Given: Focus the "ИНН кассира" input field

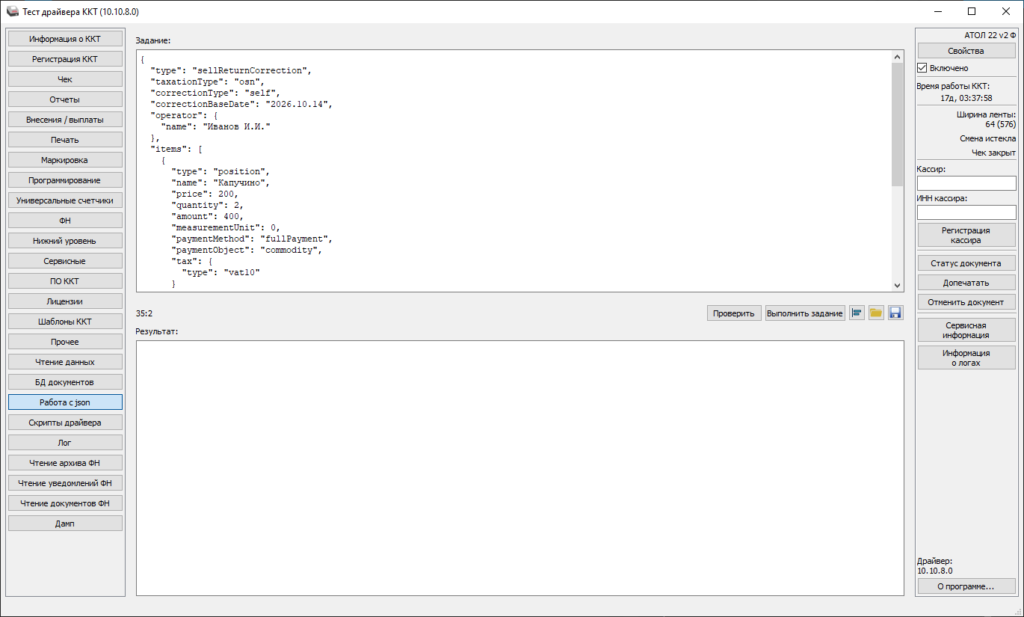Looking at the screenshot, I should (x=967, y=213).
